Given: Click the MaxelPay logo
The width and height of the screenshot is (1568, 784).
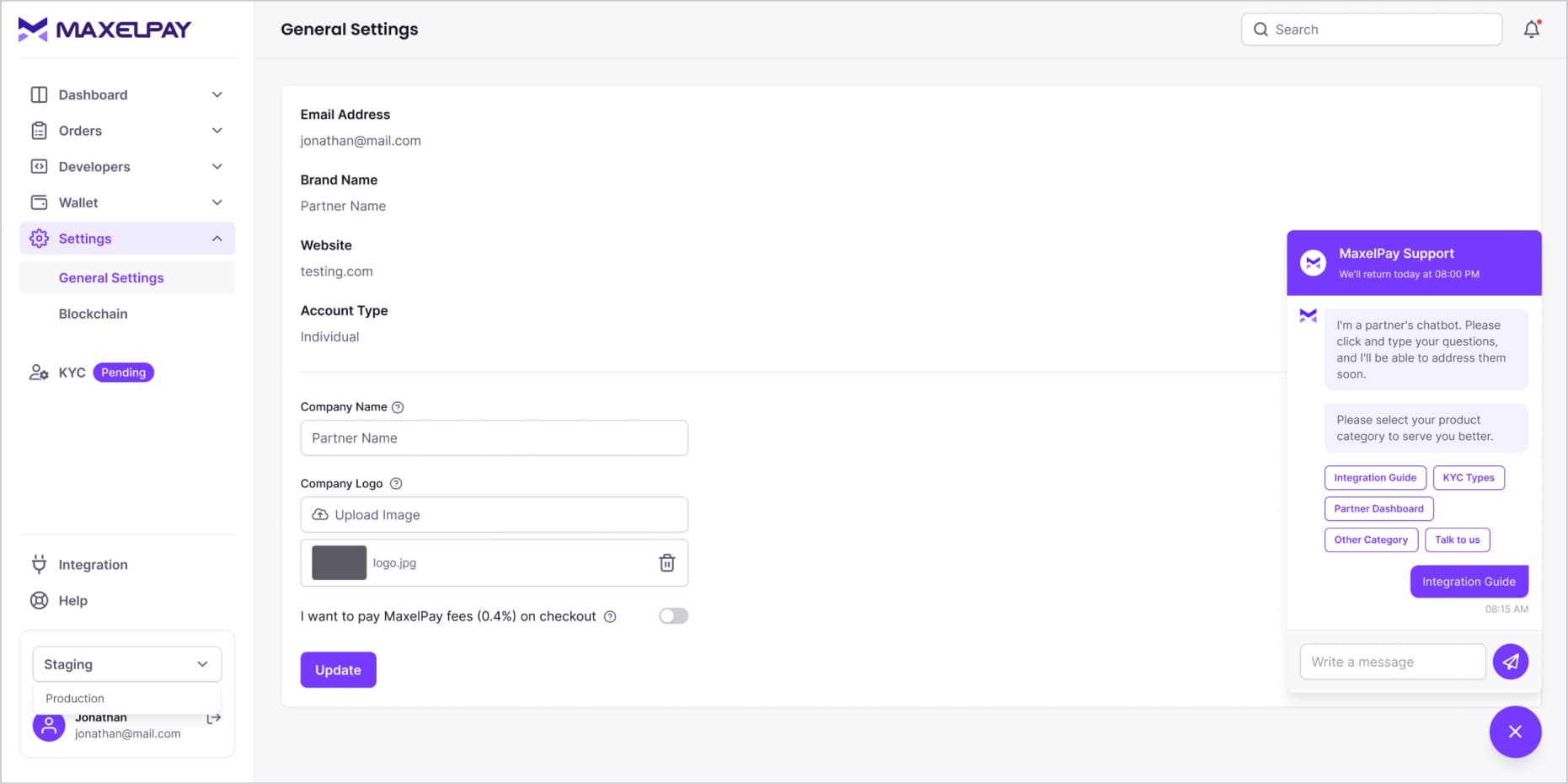Looking at the screenshot, I should pyautogui.click(x=104, y=30).
